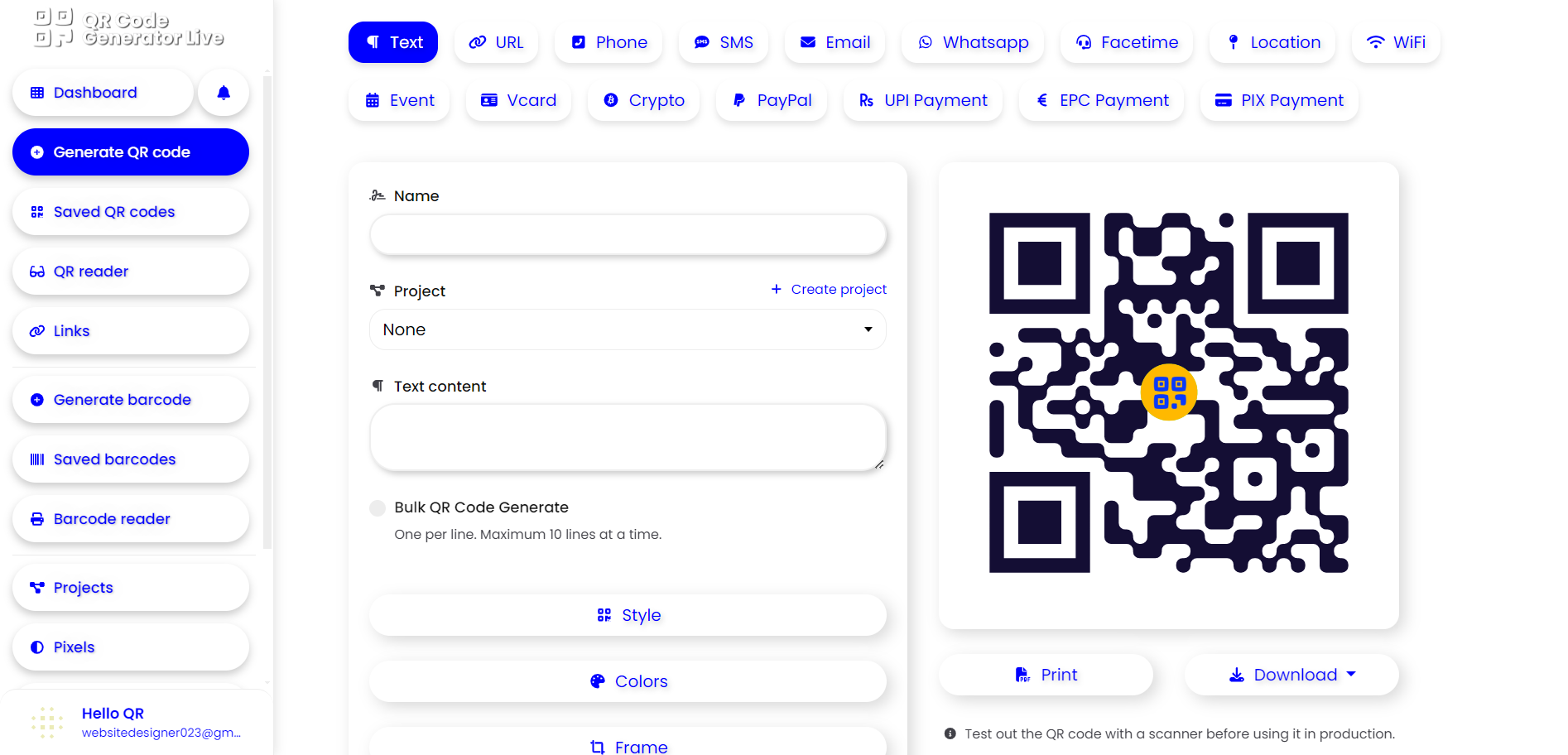The width and height of the screenshot is (1568, 755).
Task: Choose the Location QR type
Action: [x=1272, y=42]
